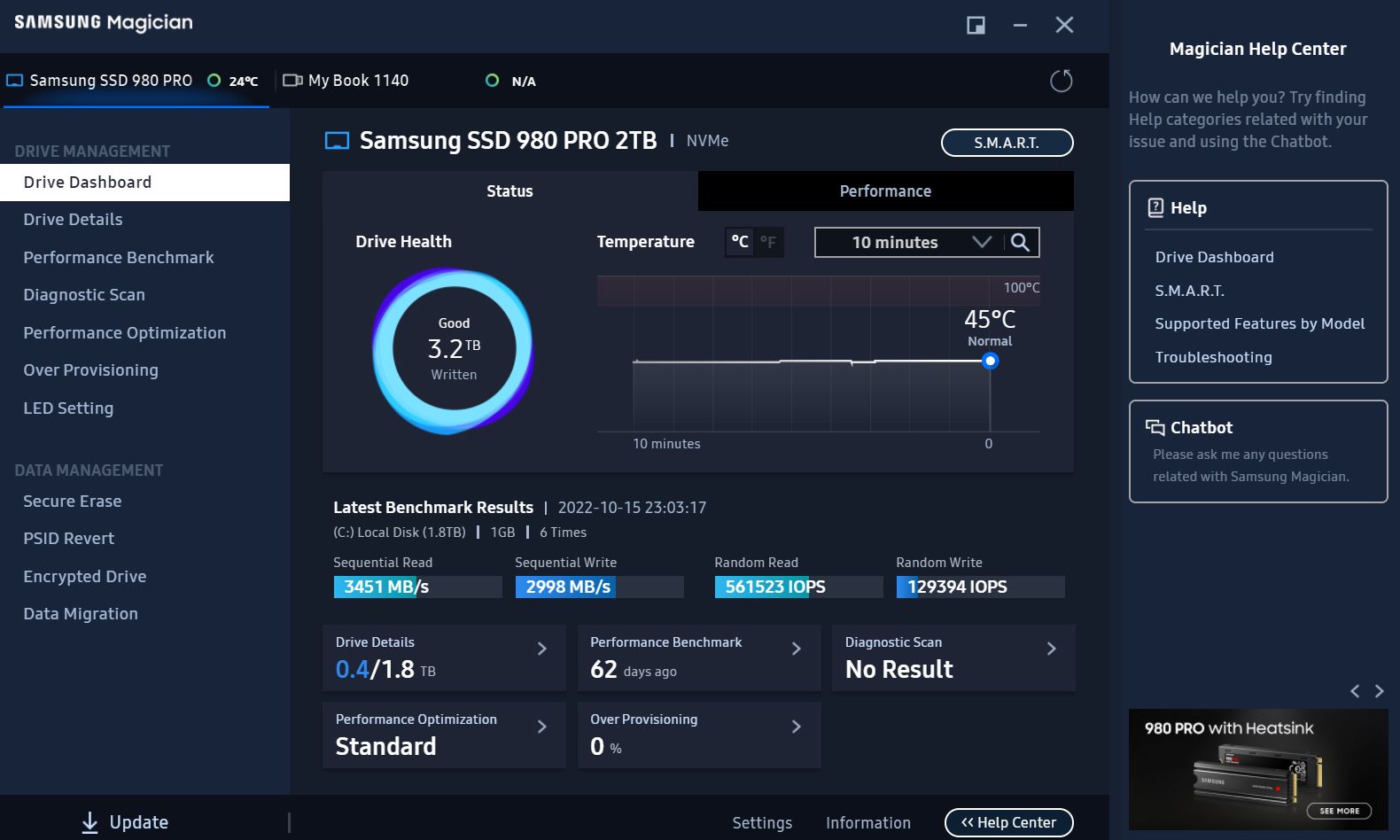Click the green status circle next to 24°C
The height and width of the screenshot is (840, 1400).
point(214,81)
